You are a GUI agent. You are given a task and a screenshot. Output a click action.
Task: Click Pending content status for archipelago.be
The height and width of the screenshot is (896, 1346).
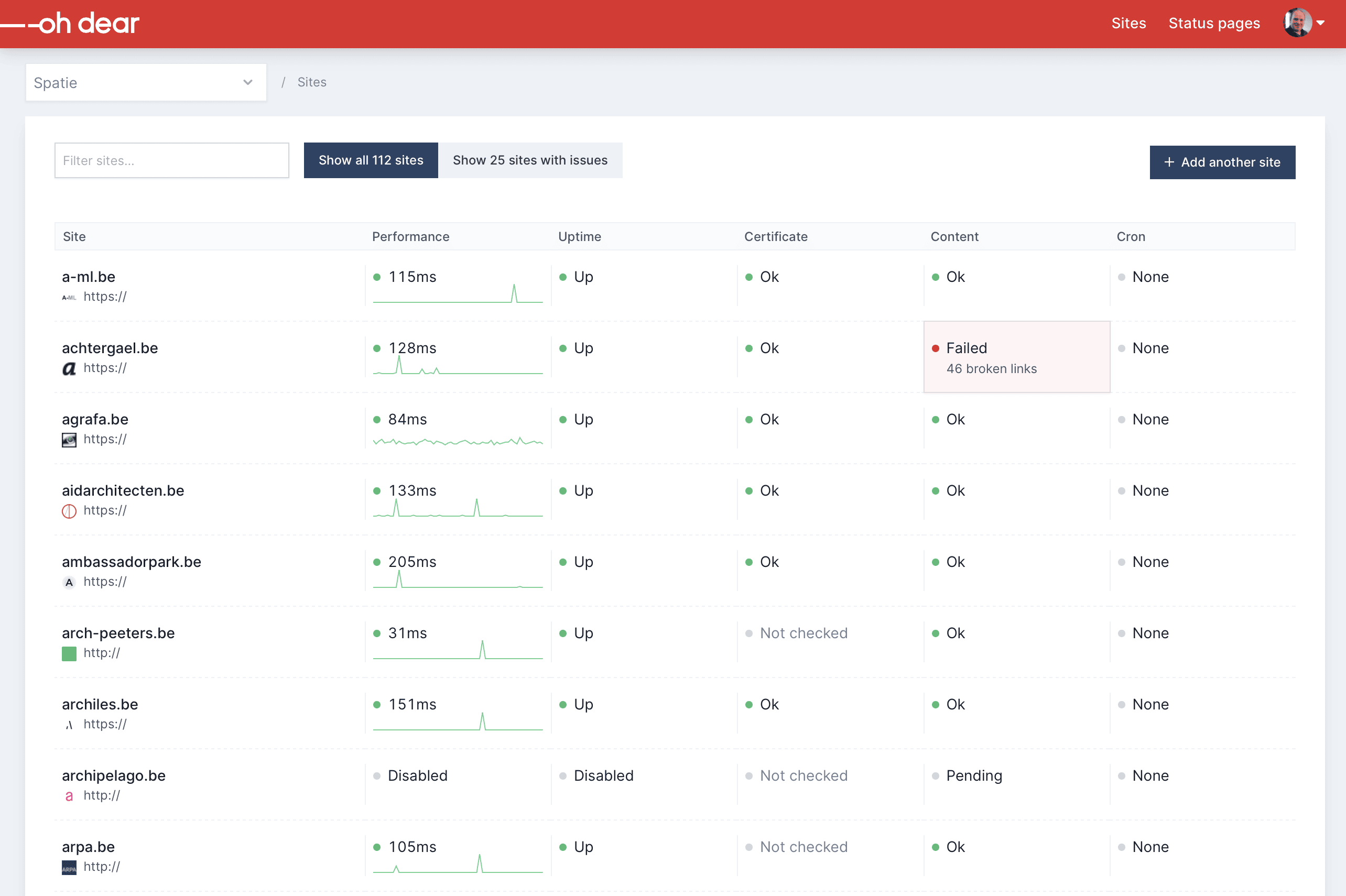point(974,775)
